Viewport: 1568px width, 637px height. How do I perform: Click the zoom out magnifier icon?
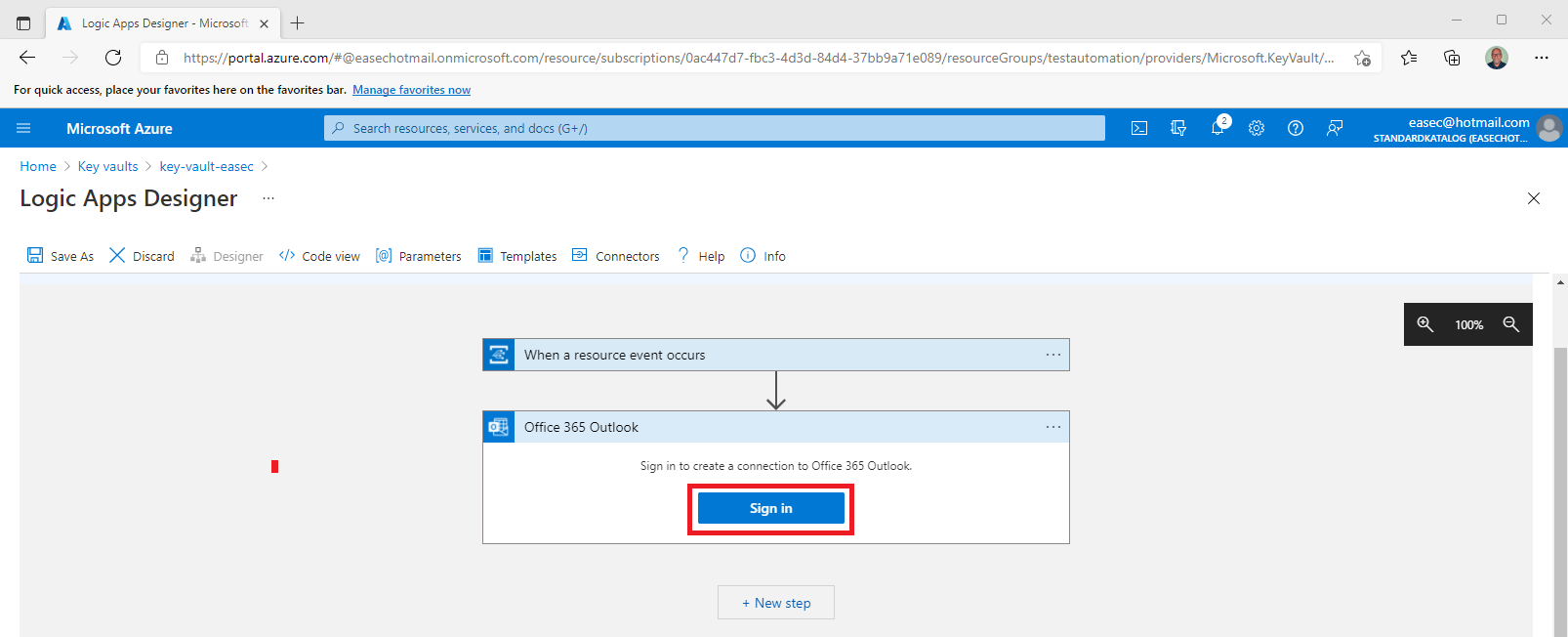1510,324
